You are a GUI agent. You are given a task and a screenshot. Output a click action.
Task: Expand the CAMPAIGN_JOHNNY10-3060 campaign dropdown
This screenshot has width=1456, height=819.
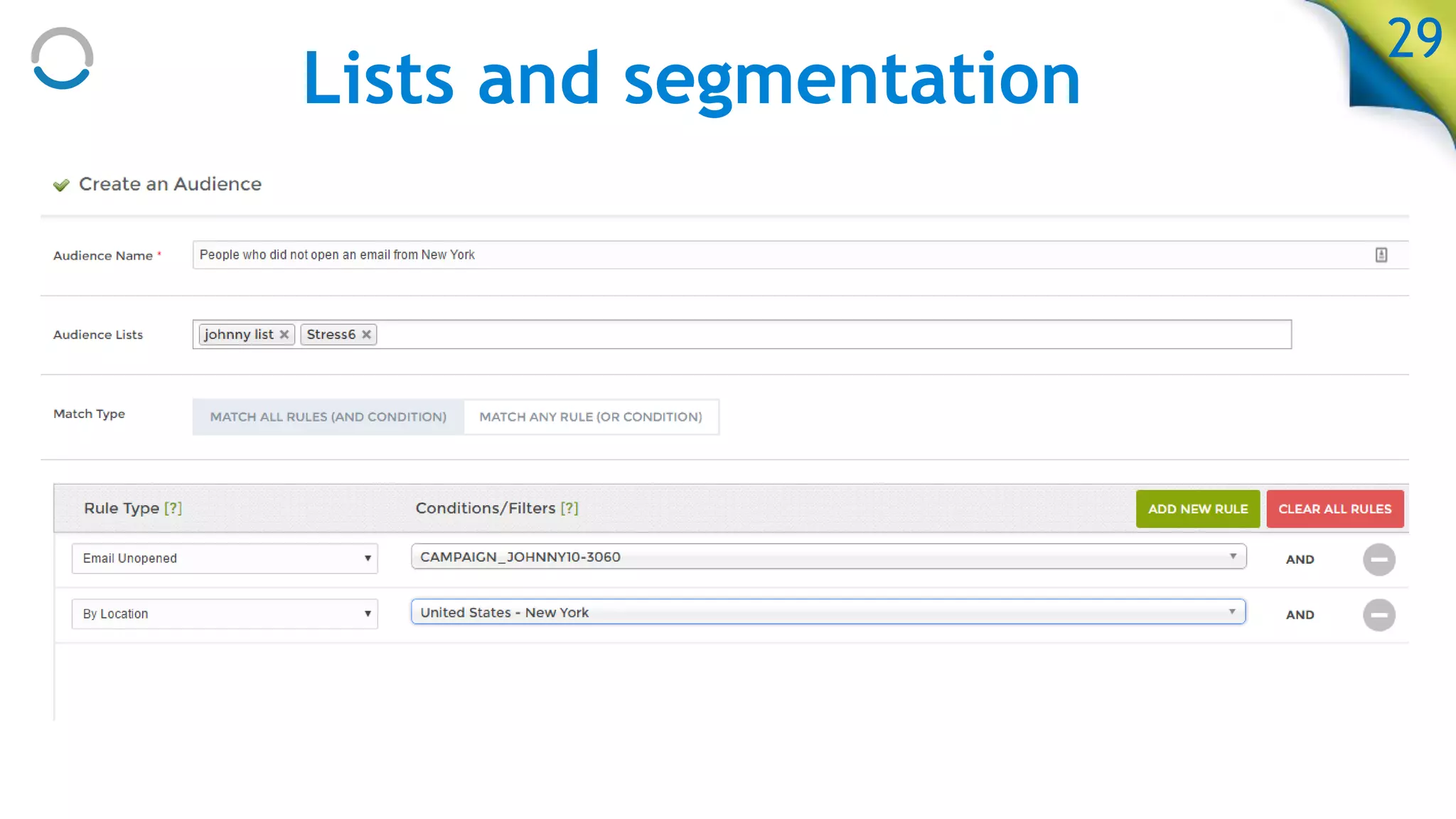(828, 557)
